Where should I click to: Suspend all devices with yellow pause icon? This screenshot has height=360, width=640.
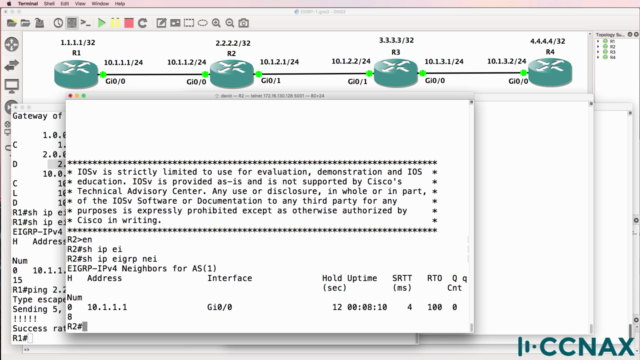116,23
